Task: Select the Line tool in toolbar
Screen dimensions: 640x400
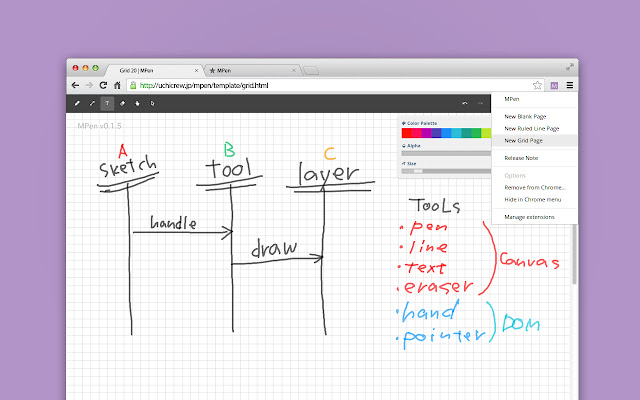Action: coord(92,103)
